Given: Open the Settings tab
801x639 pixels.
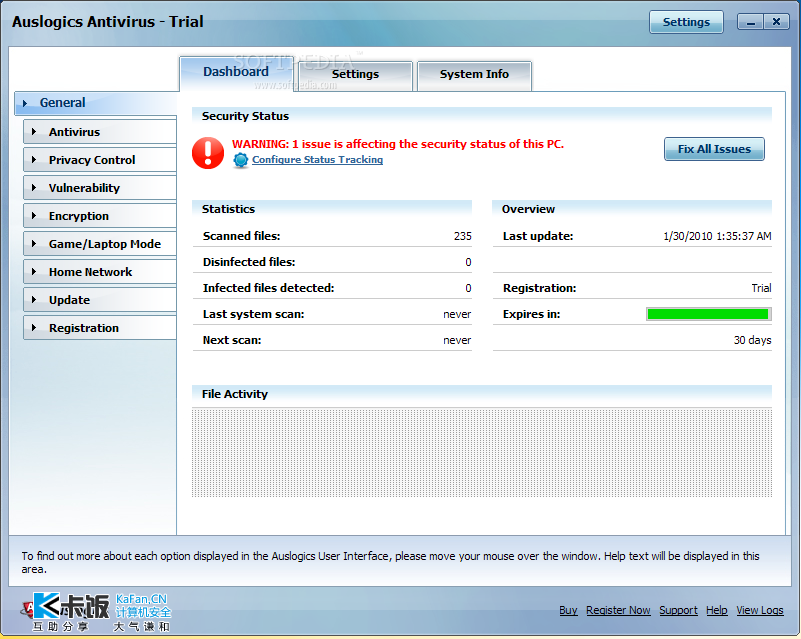Looking at the screenshot, I should point(356,75).
